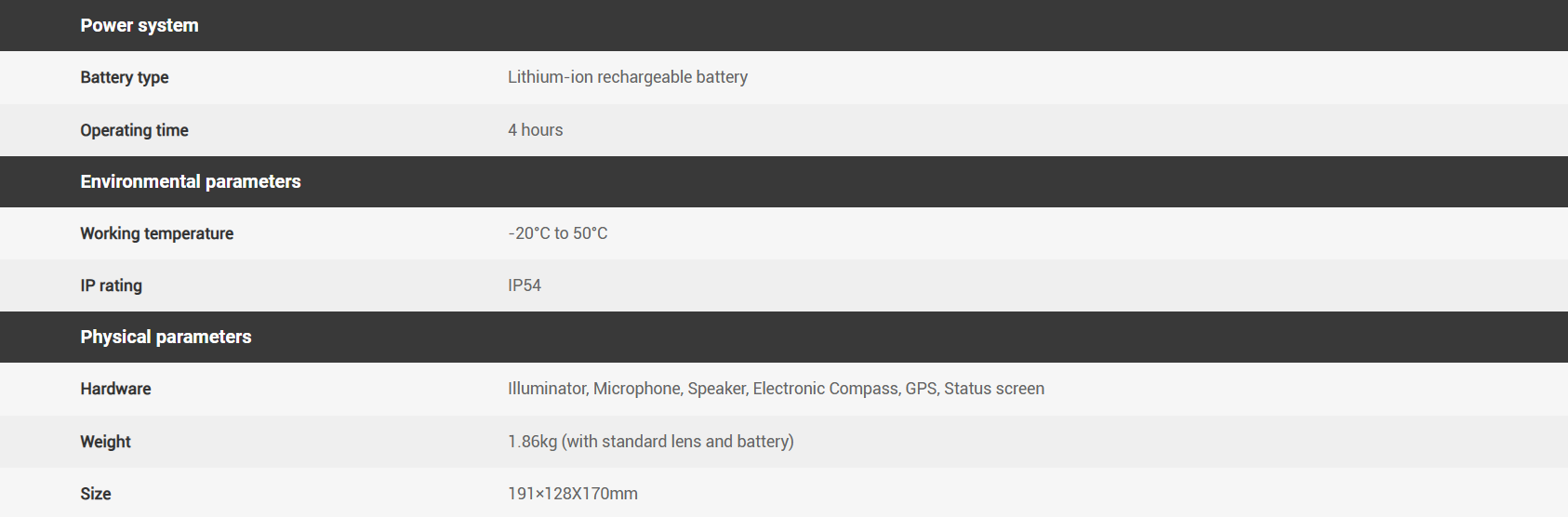
Task: Select the Hardware row label
Action: click(115, 389)
